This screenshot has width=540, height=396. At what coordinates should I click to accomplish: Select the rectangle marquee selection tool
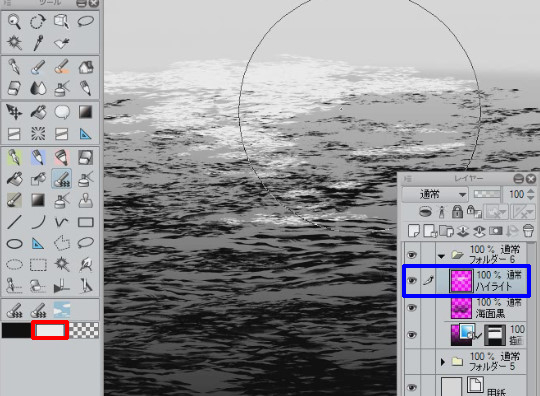38,265
